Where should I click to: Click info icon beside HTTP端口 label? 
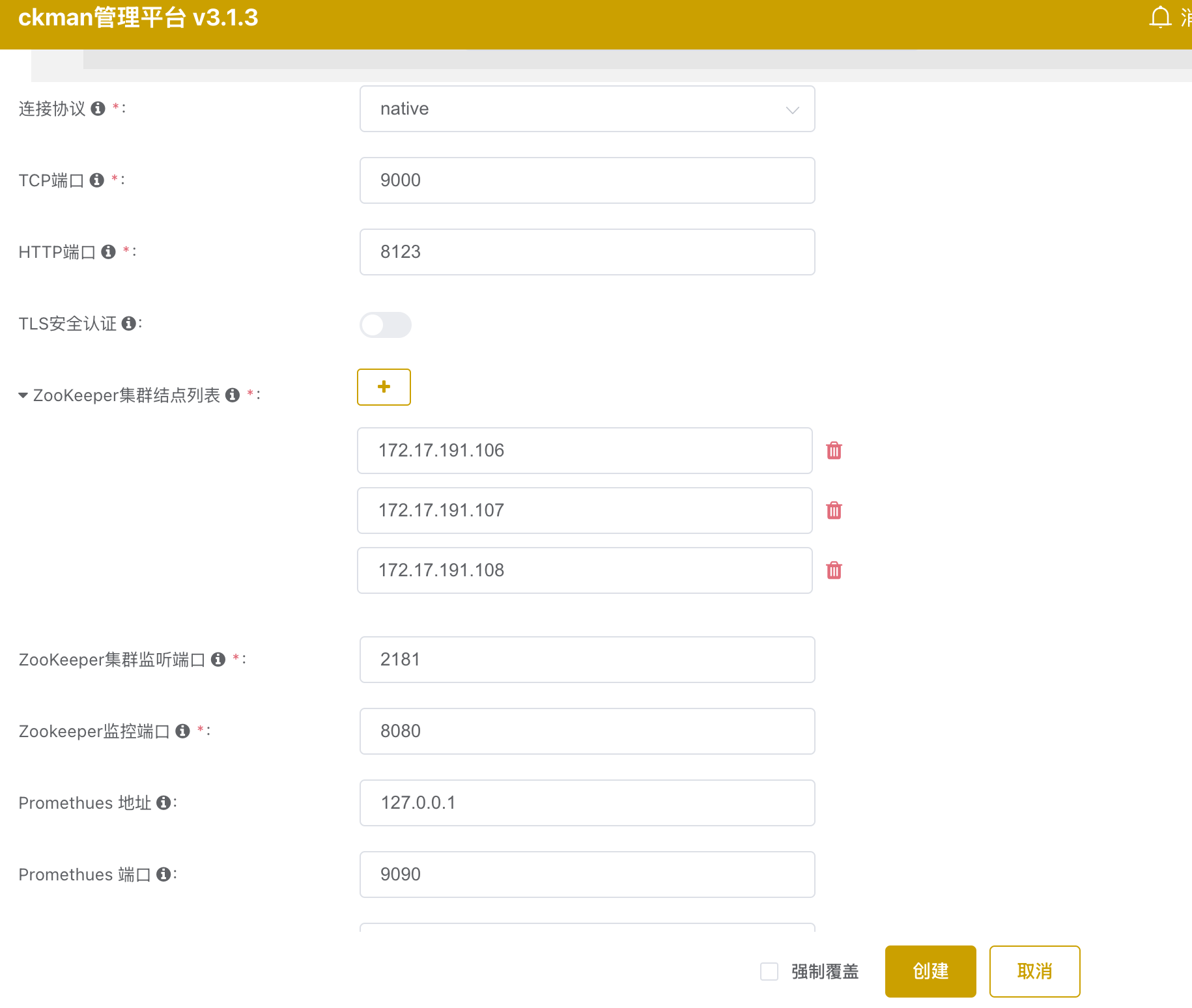tap(109, 252)
